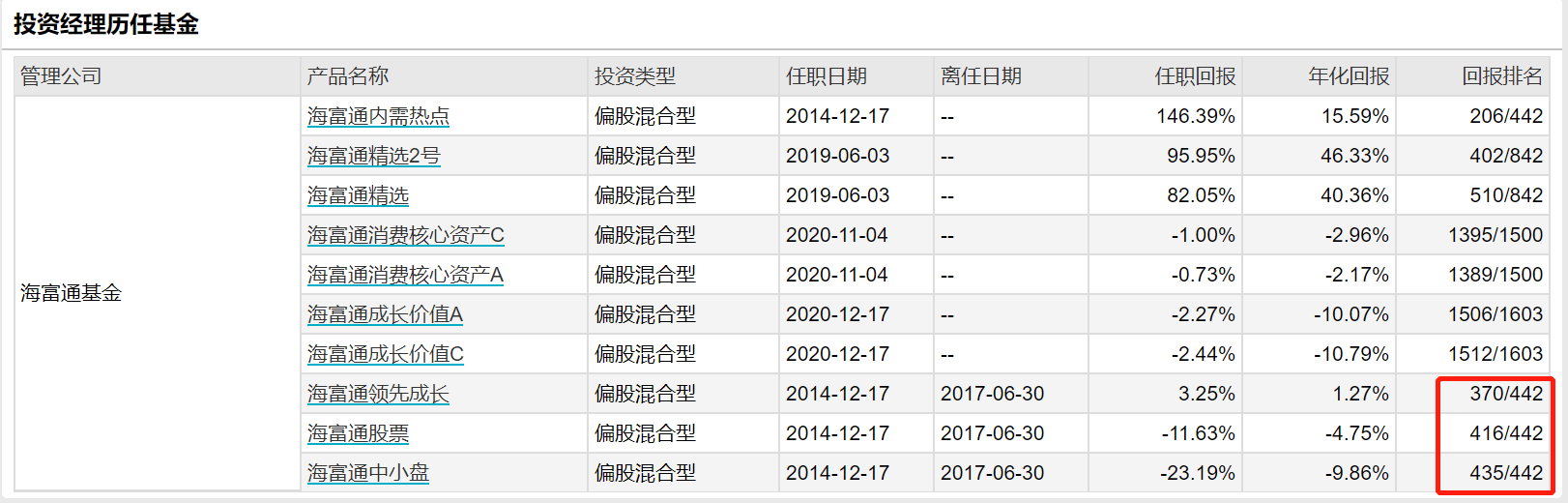This screenshot has width=1568, height=503.
Task: Open the 海富通精选2号 fund link
Action: [x=373, y=156]
